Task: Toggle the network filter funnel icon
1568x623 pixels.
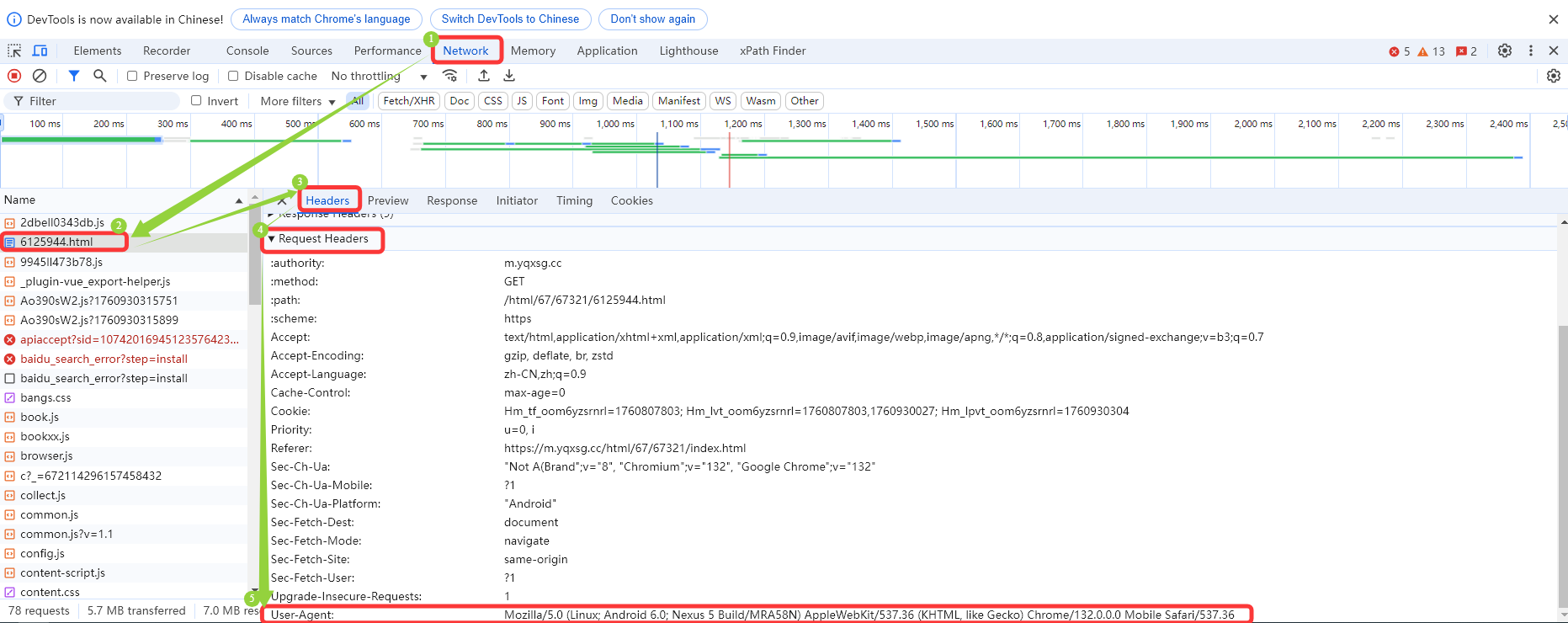Action: (74, 76)
